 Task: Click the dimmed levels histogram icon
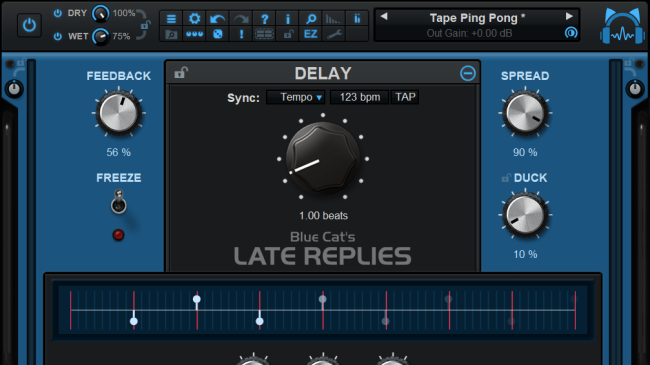[x=333, y=19]
